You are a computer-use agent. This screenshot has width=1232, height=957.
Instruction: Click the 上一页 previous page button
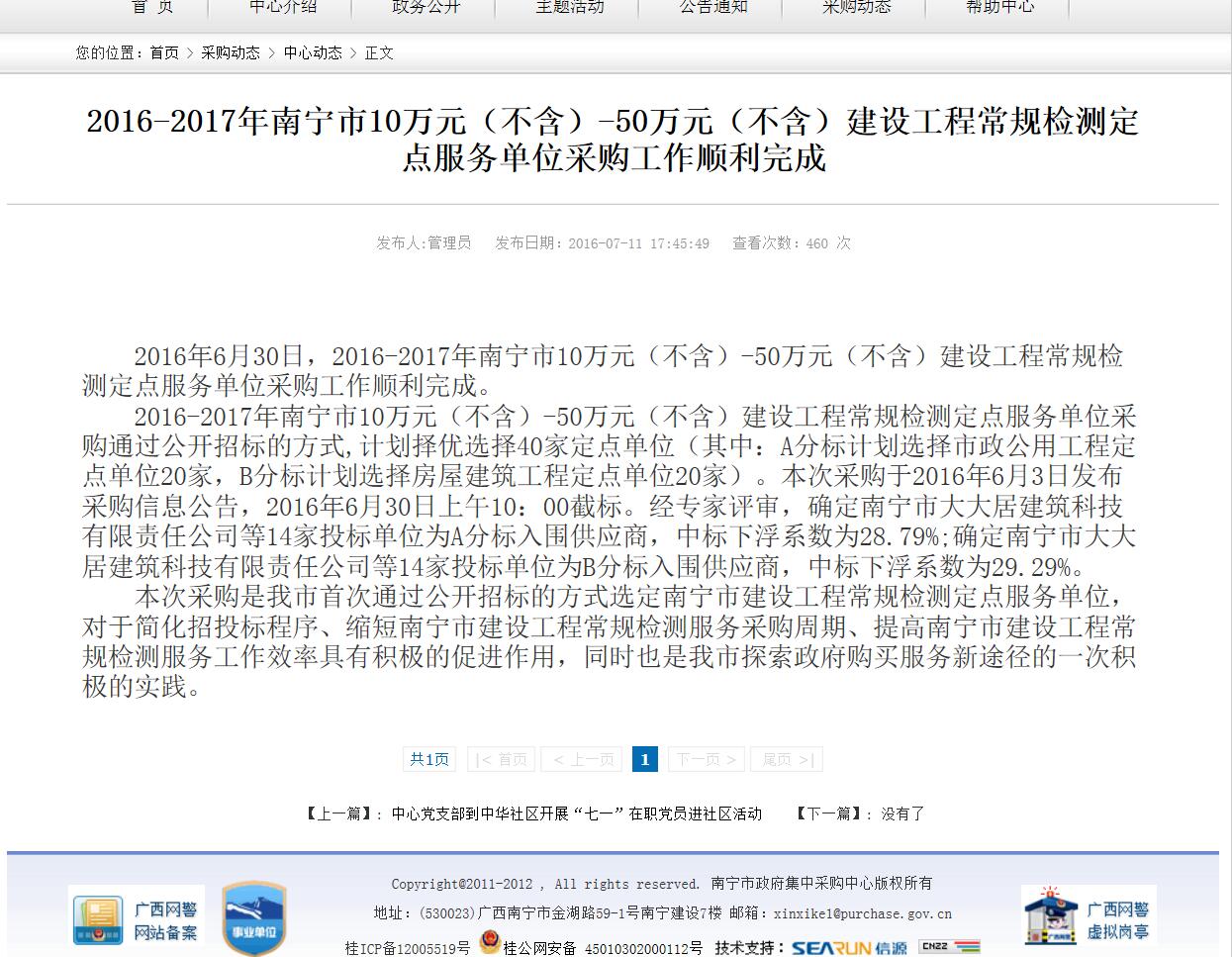[583, 759]
